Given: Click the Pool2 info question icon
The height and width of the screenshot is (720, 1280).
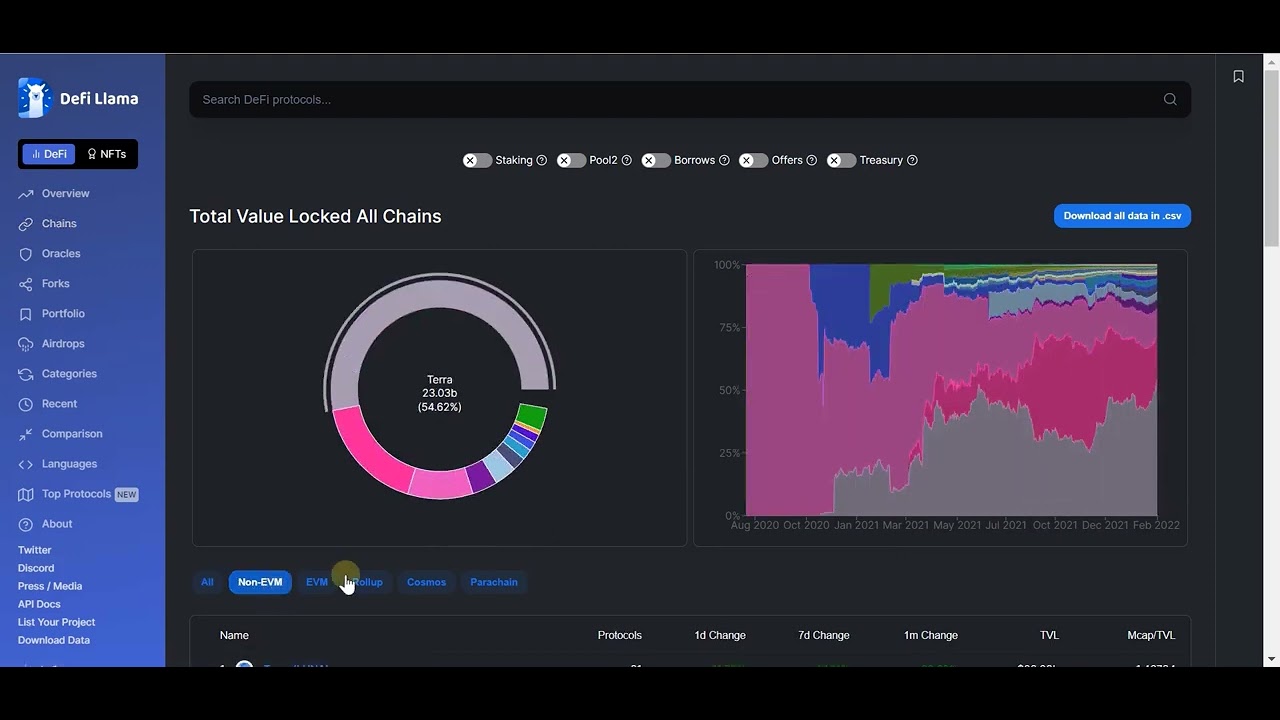Looking at the screenshot, I should point(627,160).
